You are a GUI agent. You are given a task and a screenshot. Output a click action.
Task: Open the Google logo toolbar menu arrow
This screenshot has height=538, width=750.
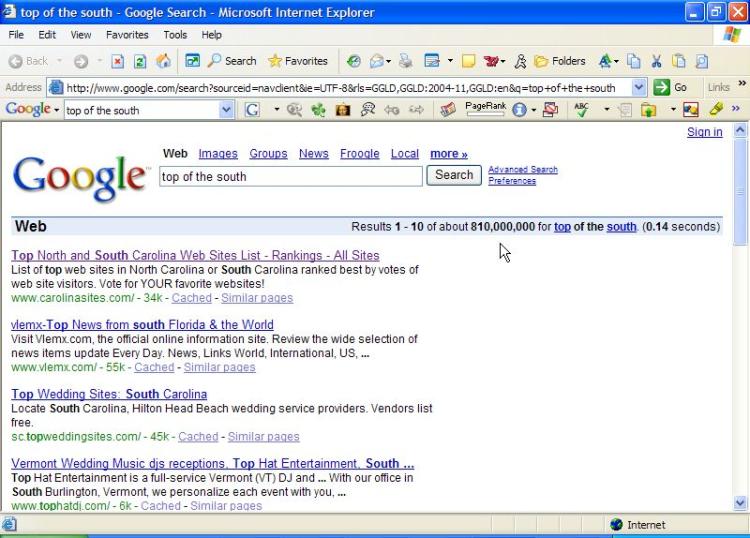pos(56,110)
